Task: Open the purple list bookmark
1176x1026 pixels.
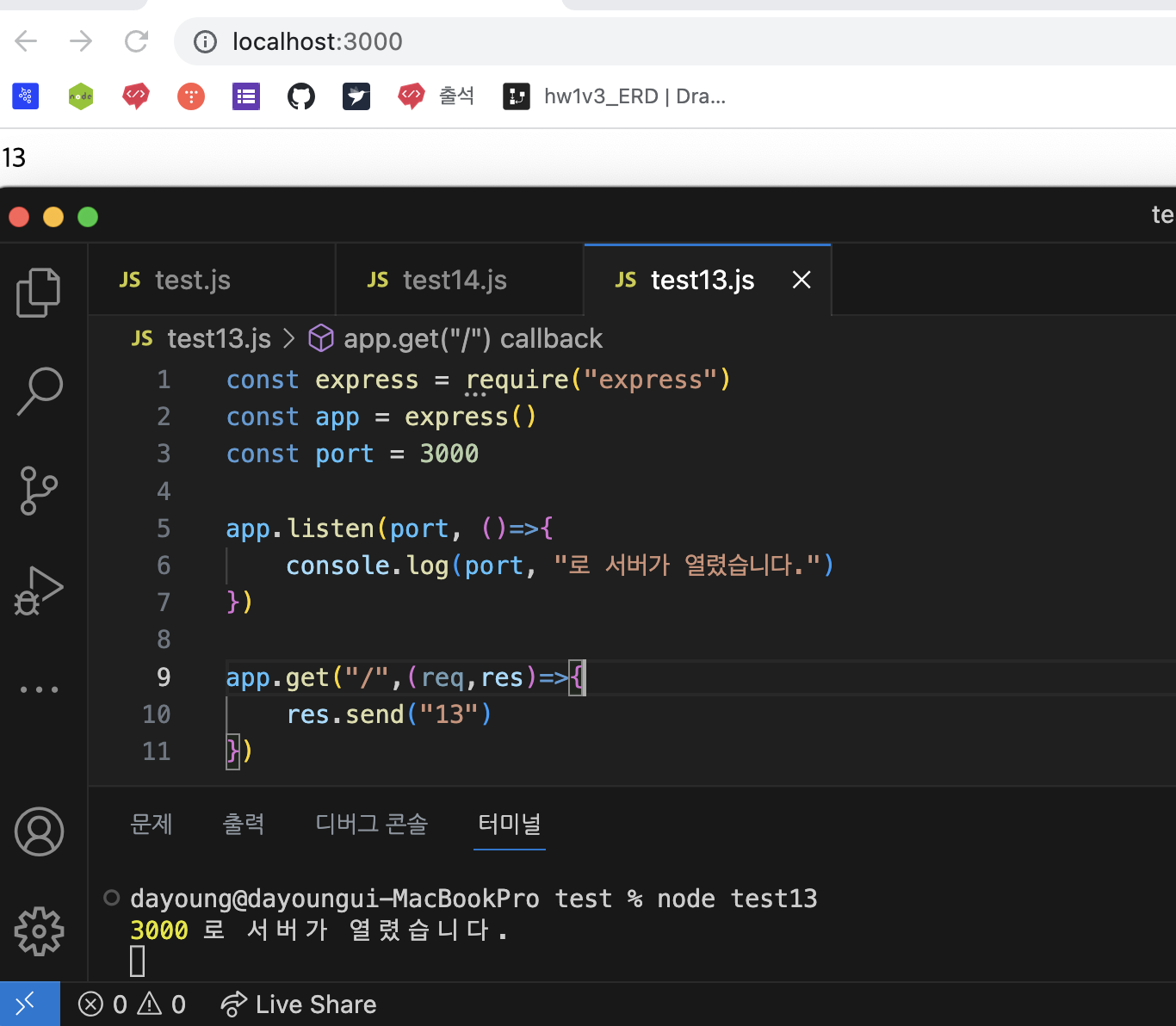Action: click(246, 96)
